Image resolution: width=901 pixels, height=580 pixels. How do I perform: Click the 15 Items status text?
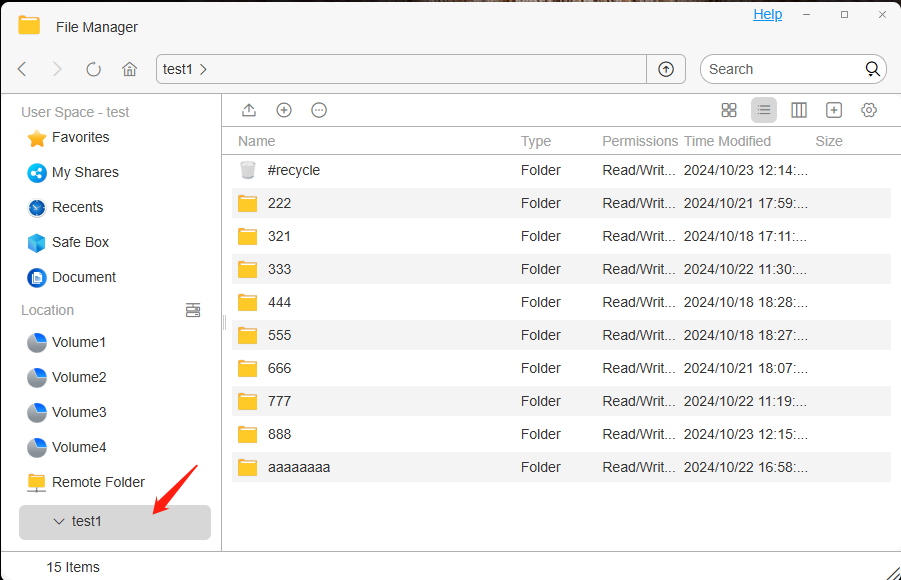pos(73,567)
